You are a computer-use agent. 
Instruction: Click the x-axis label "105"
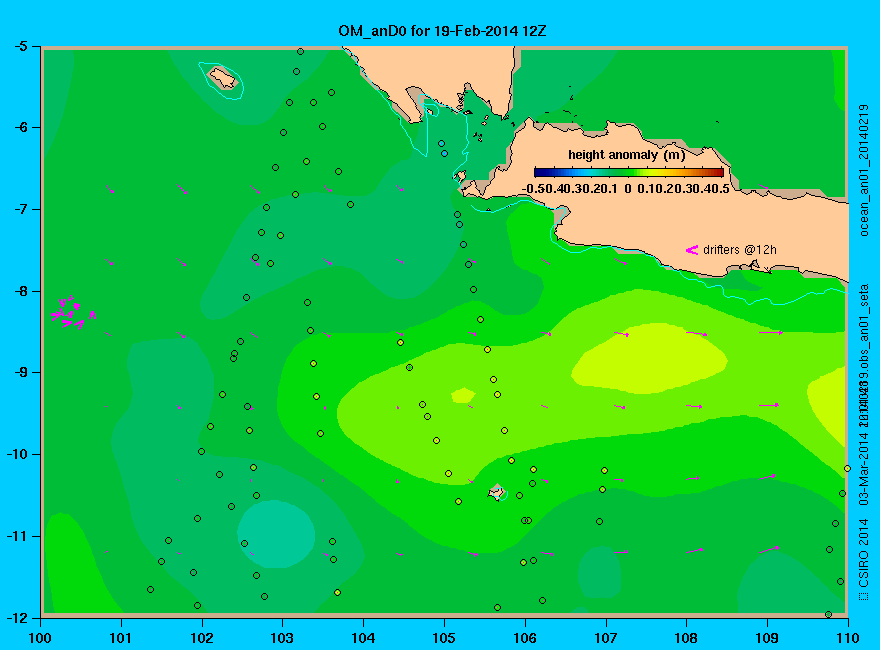pyautogui.click(x=444, y=638)
